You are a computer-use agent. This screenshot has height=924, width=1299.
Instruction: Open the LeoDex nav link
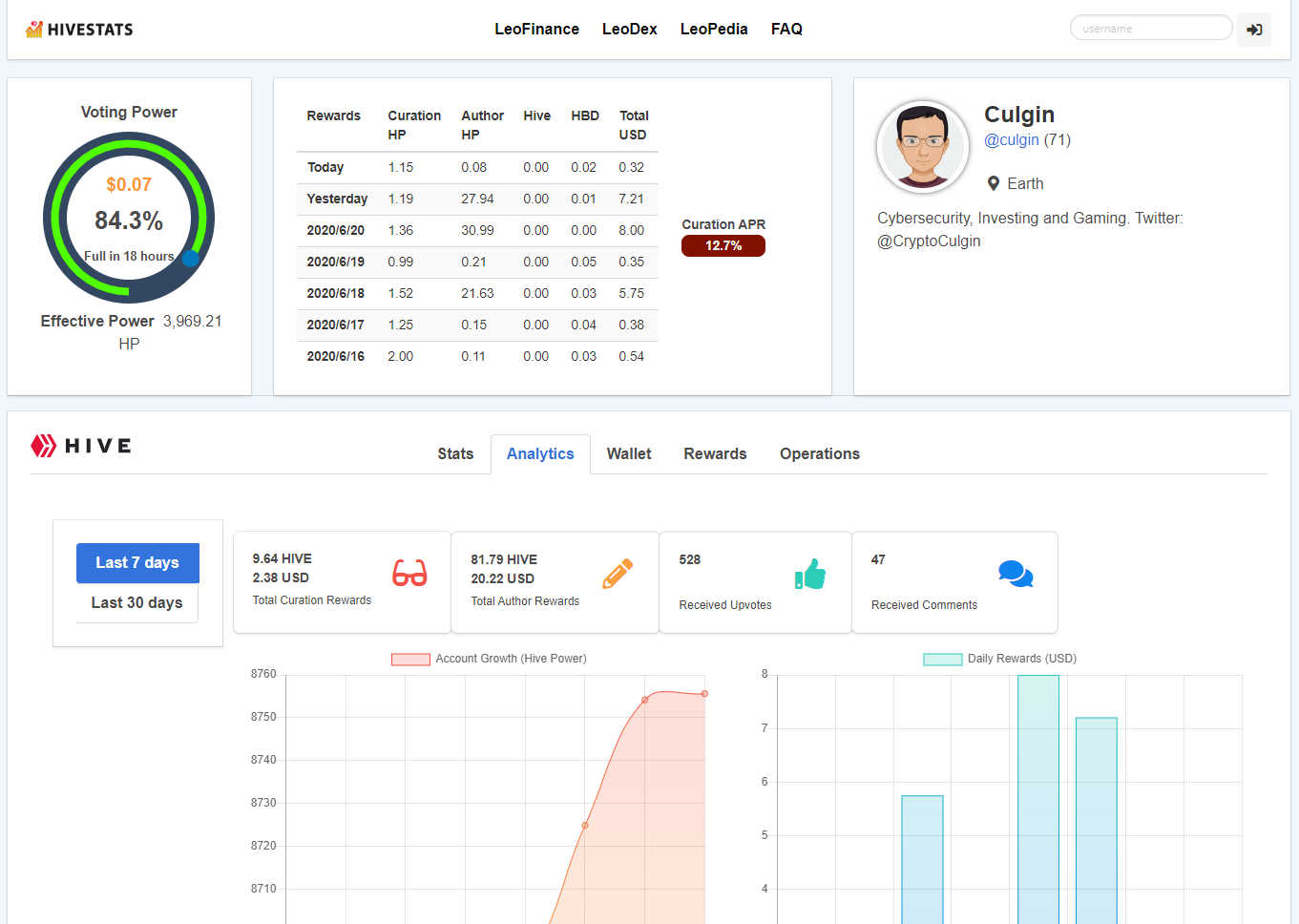[x=630, y=30]
